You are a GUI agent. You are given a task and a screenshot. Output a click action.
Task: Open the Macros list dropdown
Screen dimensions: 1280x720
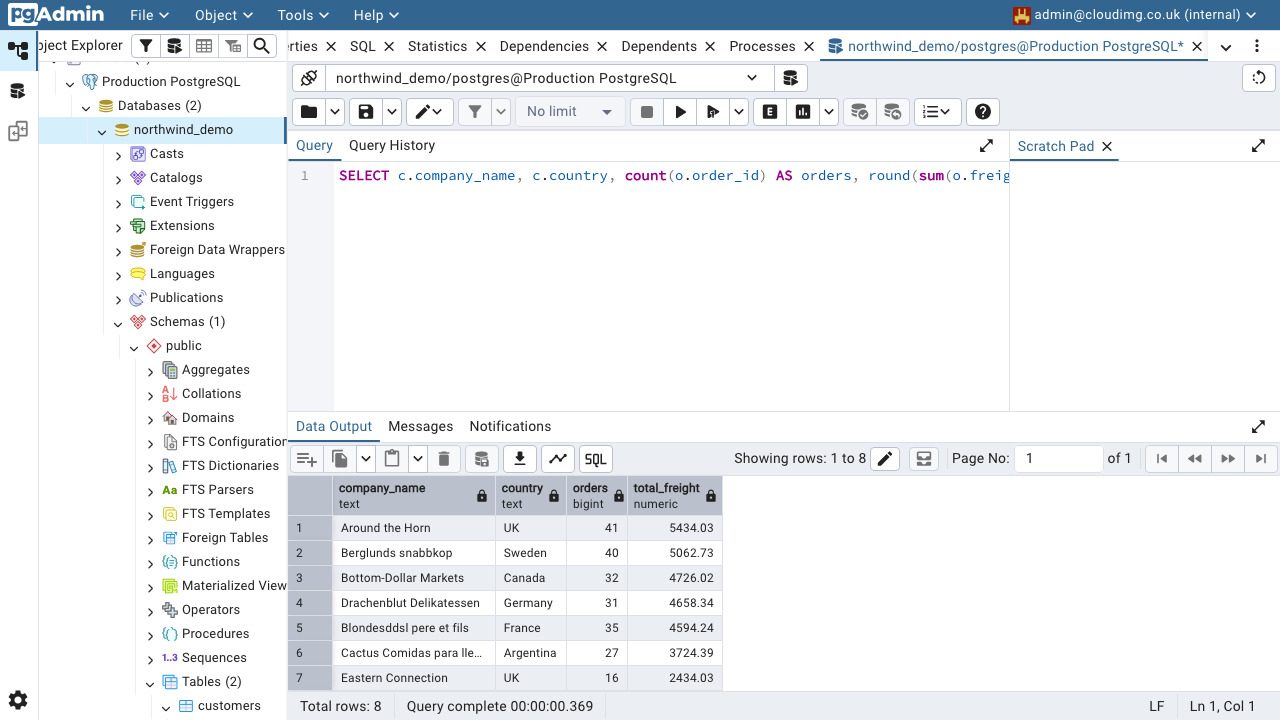click(937, 112)
